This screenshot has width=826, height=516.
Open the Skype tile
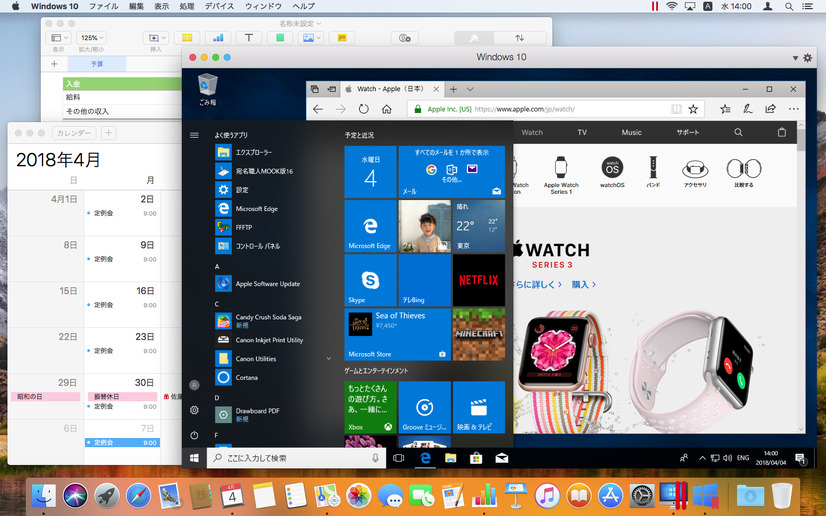click(x=370, y=280)
